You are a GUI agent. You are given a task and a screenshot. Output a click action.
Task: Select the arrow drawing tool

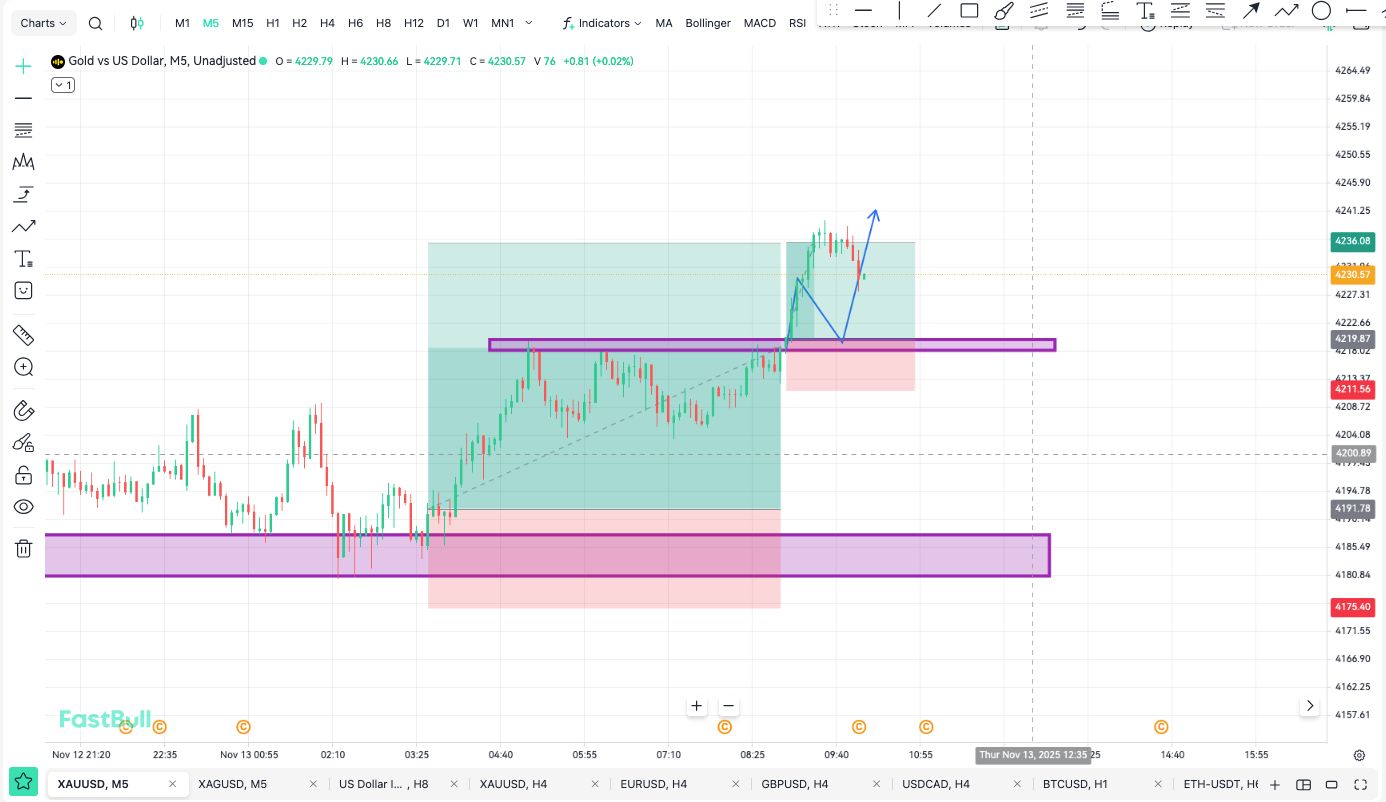(x=1250, y=11)
